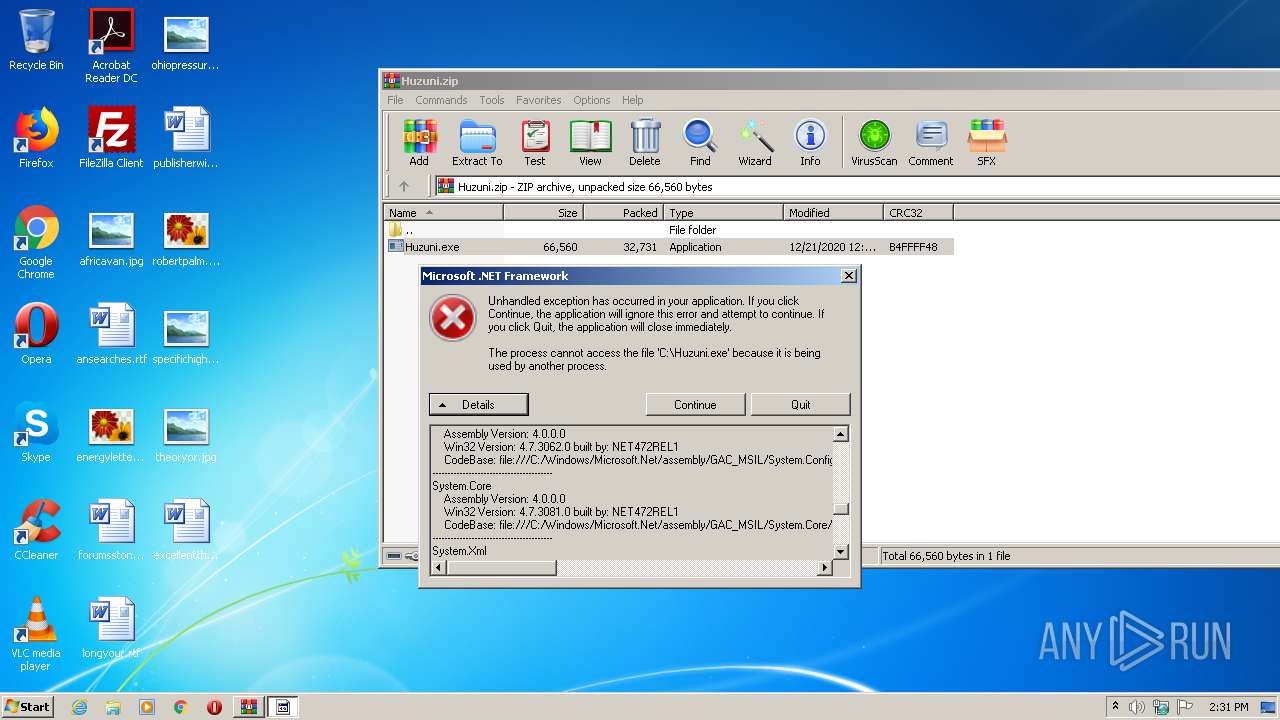Viewport: 1280px width, 720px height.
Task: Click right arrow of details horizontal scrollbar
Action: 824,567
